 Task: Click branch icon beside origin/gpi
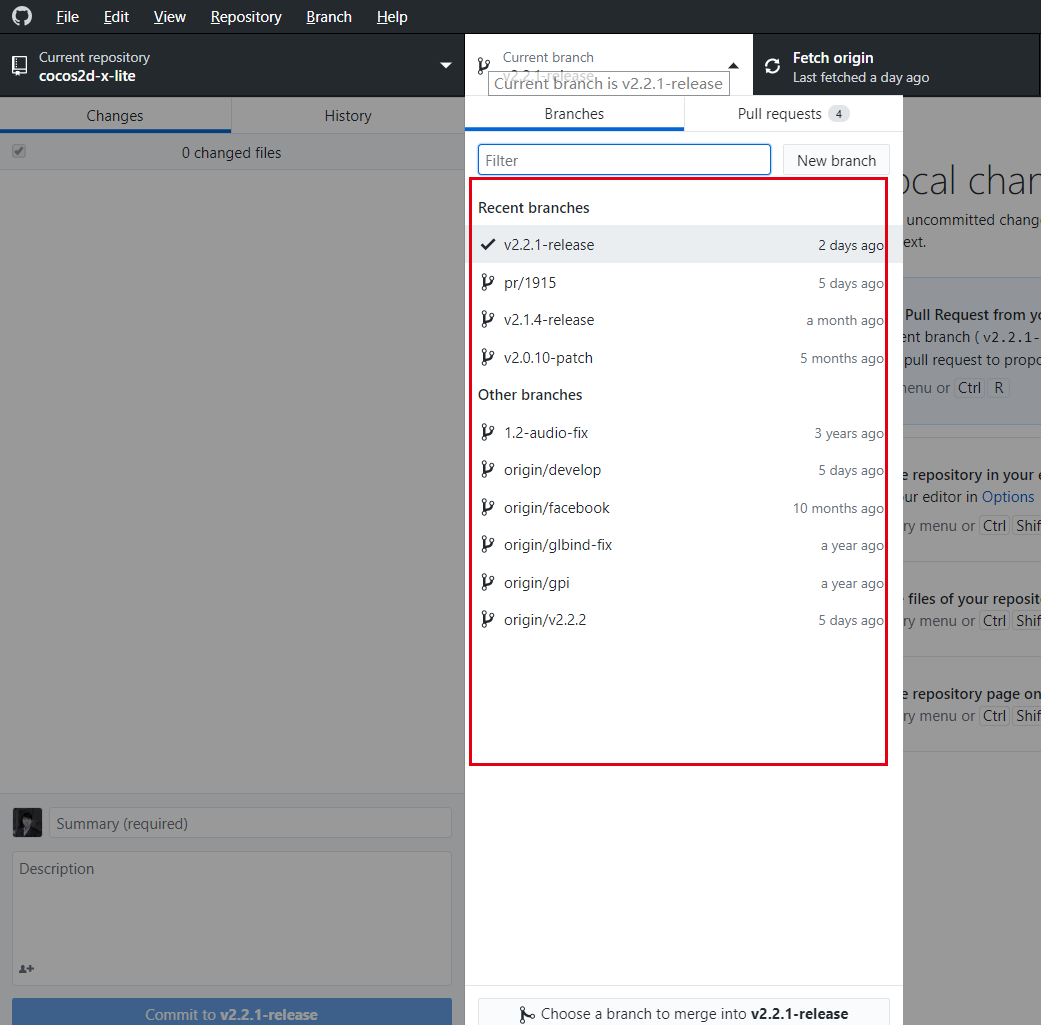click(487, 582)
